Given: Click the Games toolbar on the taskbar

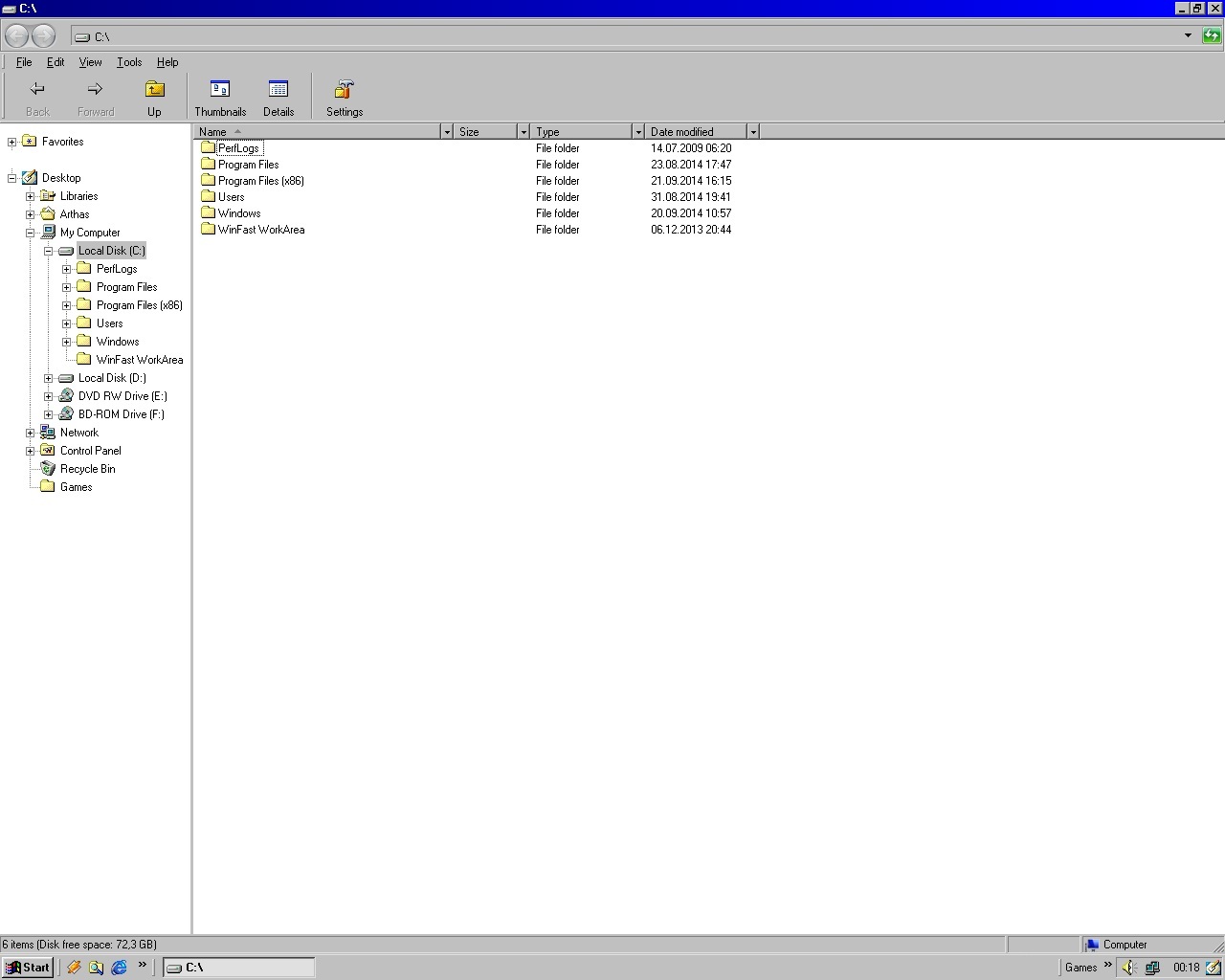Looking at the screenshot, I should coord(1080,968).
